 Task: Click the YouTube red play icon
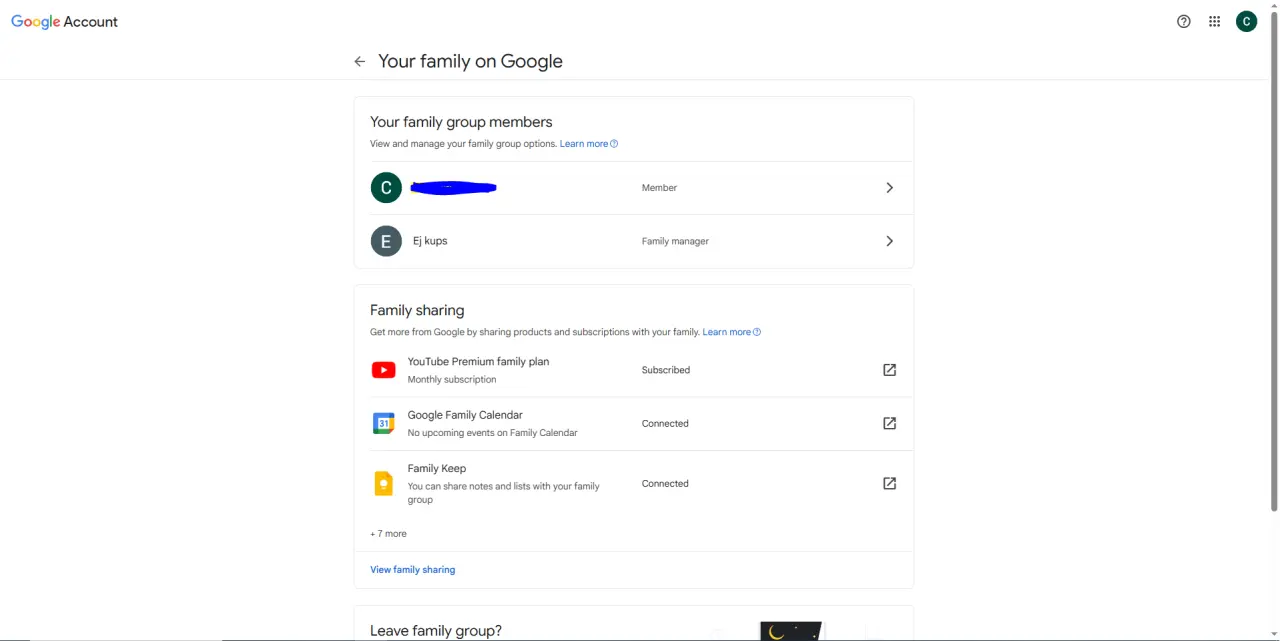383,370
